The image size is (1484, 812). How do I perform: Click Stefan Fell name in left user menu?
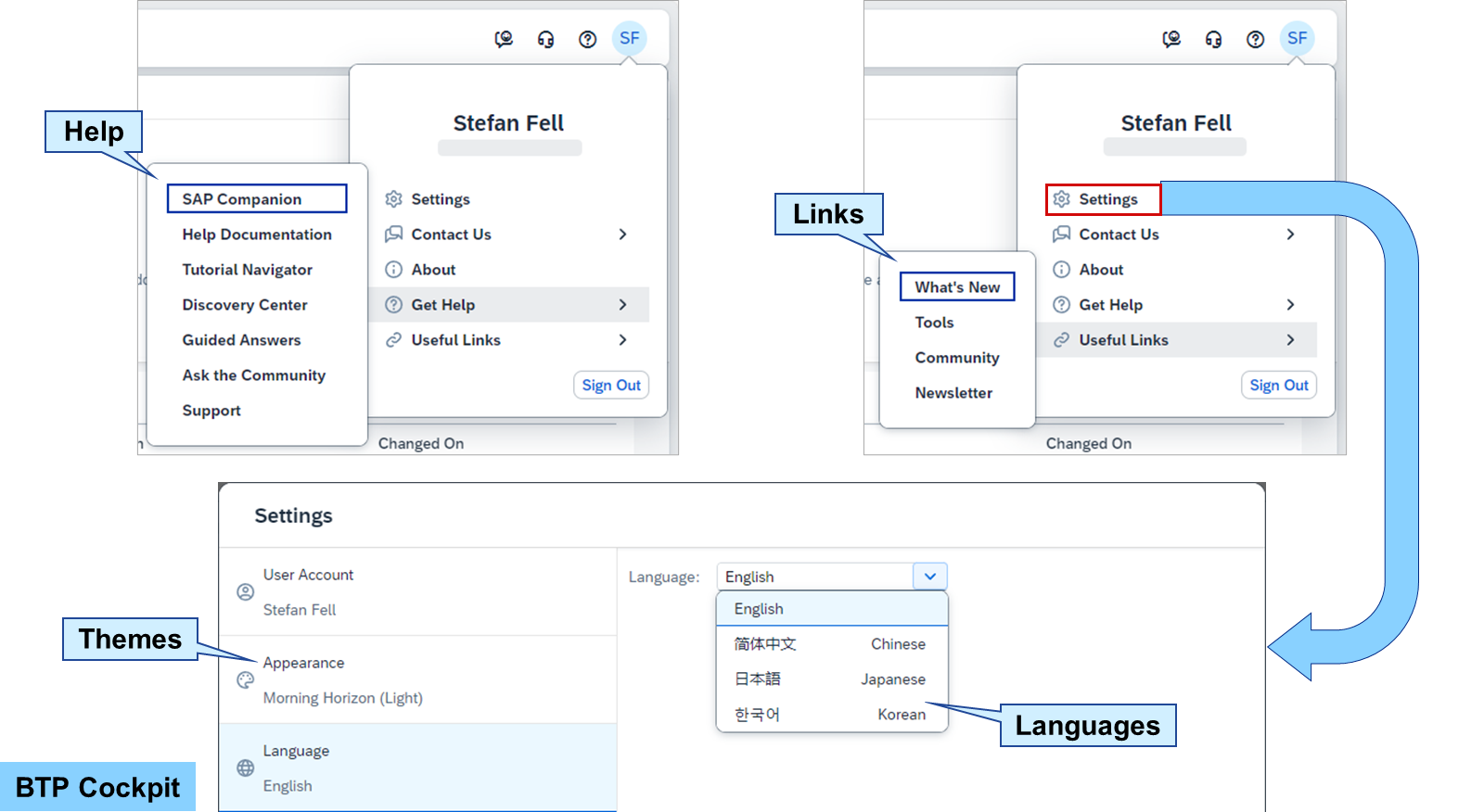tap(508, 123)
